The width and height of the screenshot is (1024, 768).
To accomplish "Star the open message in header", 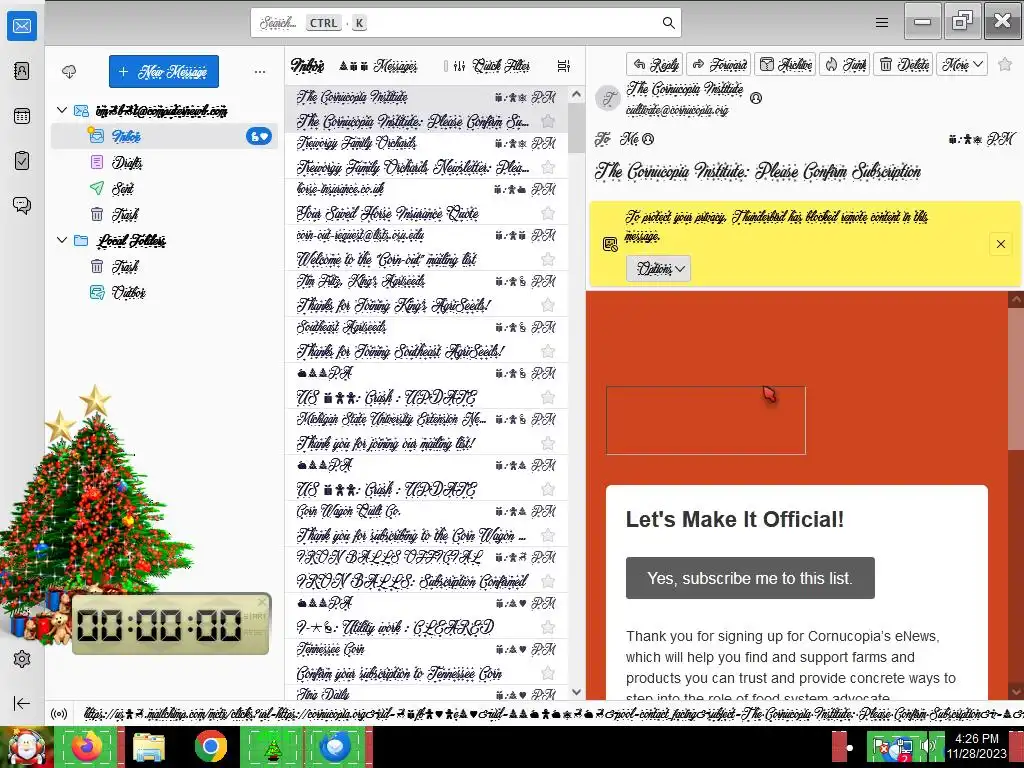I will click(x=1005, y=64).
